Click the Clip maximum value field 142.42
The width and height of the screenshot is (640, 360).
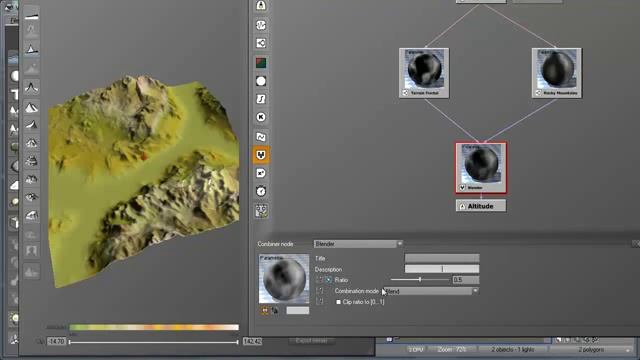click(253, 341)
